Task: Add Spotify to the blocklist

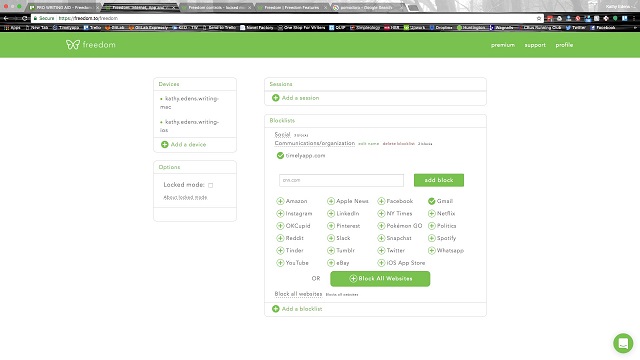Action: (432, 238)
